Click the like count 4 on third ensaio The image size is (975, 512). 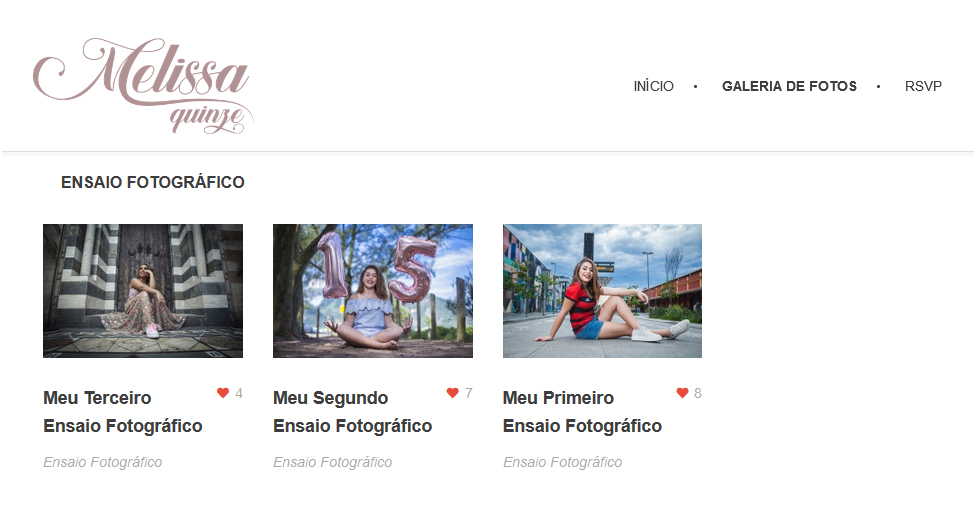pyautogui.click(x=239, y=393)
